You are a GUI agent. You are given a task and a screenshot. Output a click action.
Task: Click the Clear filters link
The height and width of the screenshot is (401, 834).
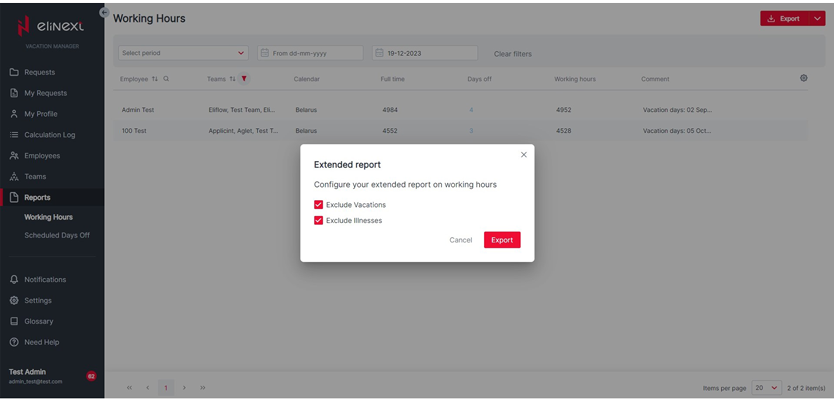point(512,54)
